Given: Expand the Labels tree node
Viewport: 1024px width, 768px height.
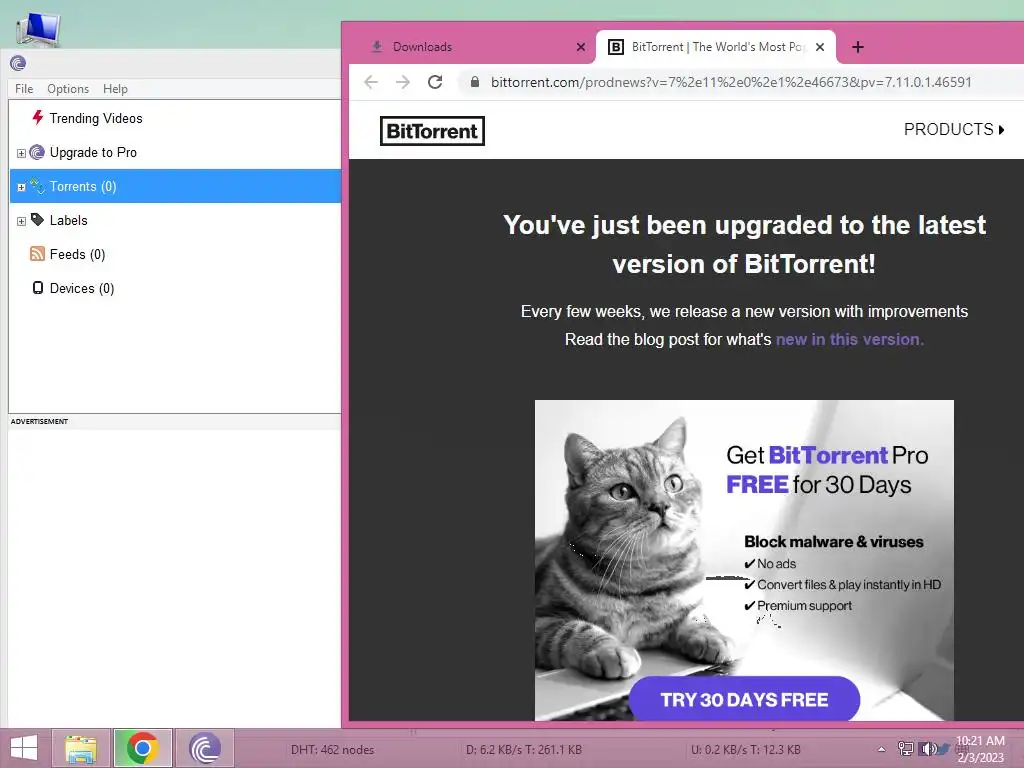Looking at the screenshot, I should pos(22,221).
